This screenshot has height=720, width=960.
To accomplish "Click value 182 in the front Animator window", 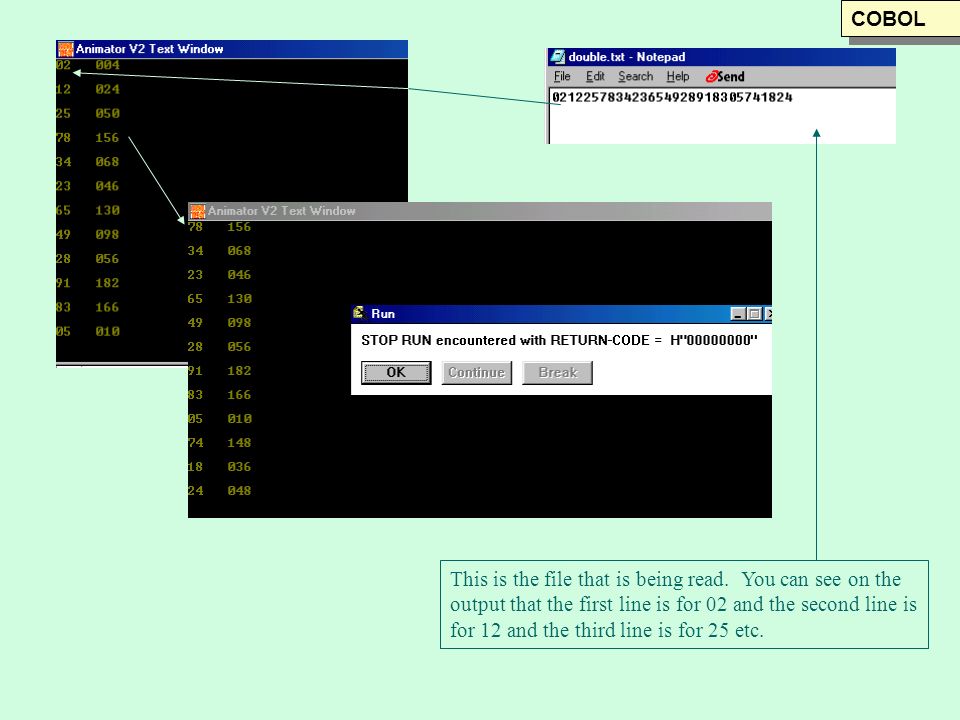I will [x=239, y=370].
